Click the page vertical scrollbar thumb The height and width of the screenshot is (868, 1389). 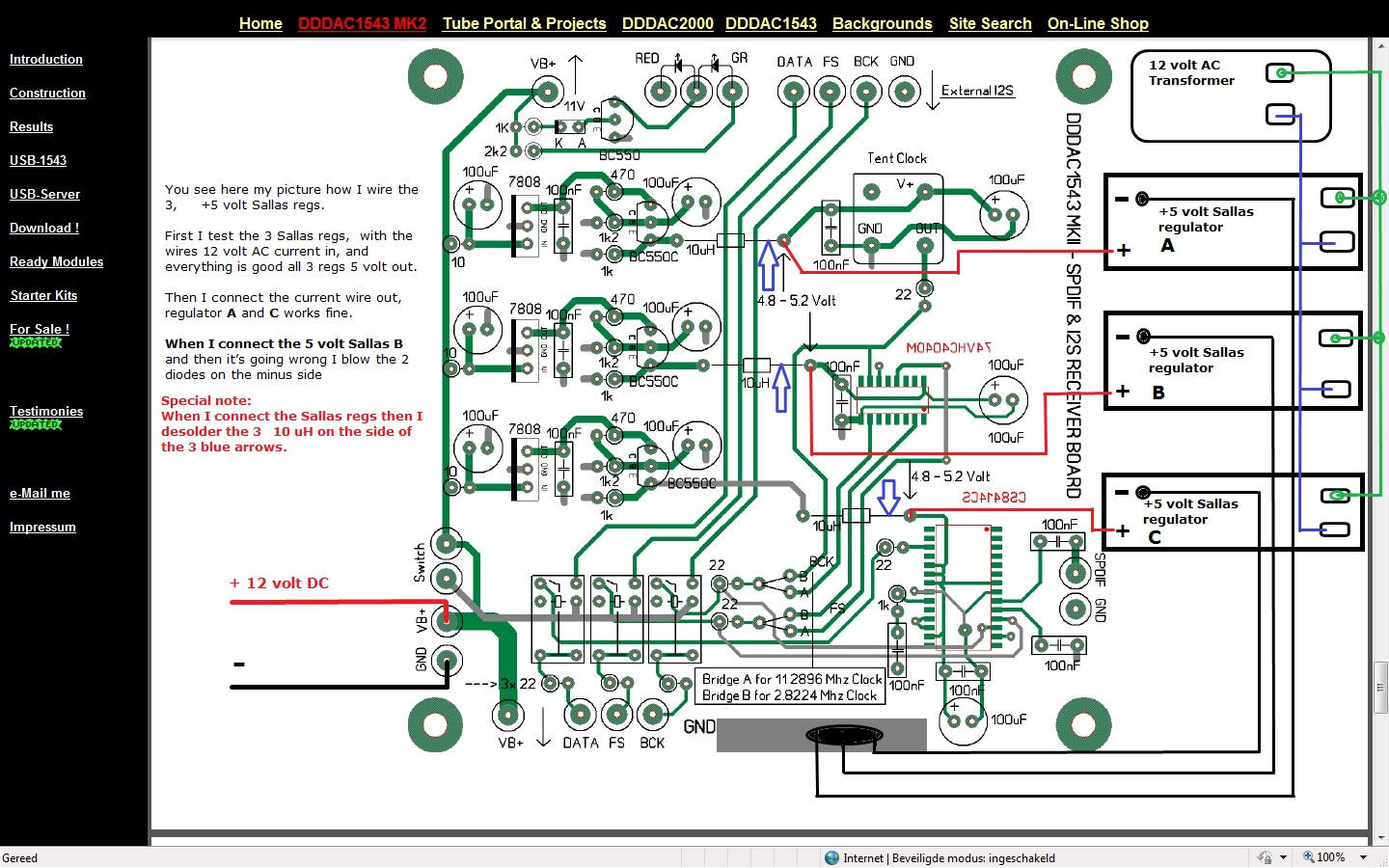tap(1380, 688)
